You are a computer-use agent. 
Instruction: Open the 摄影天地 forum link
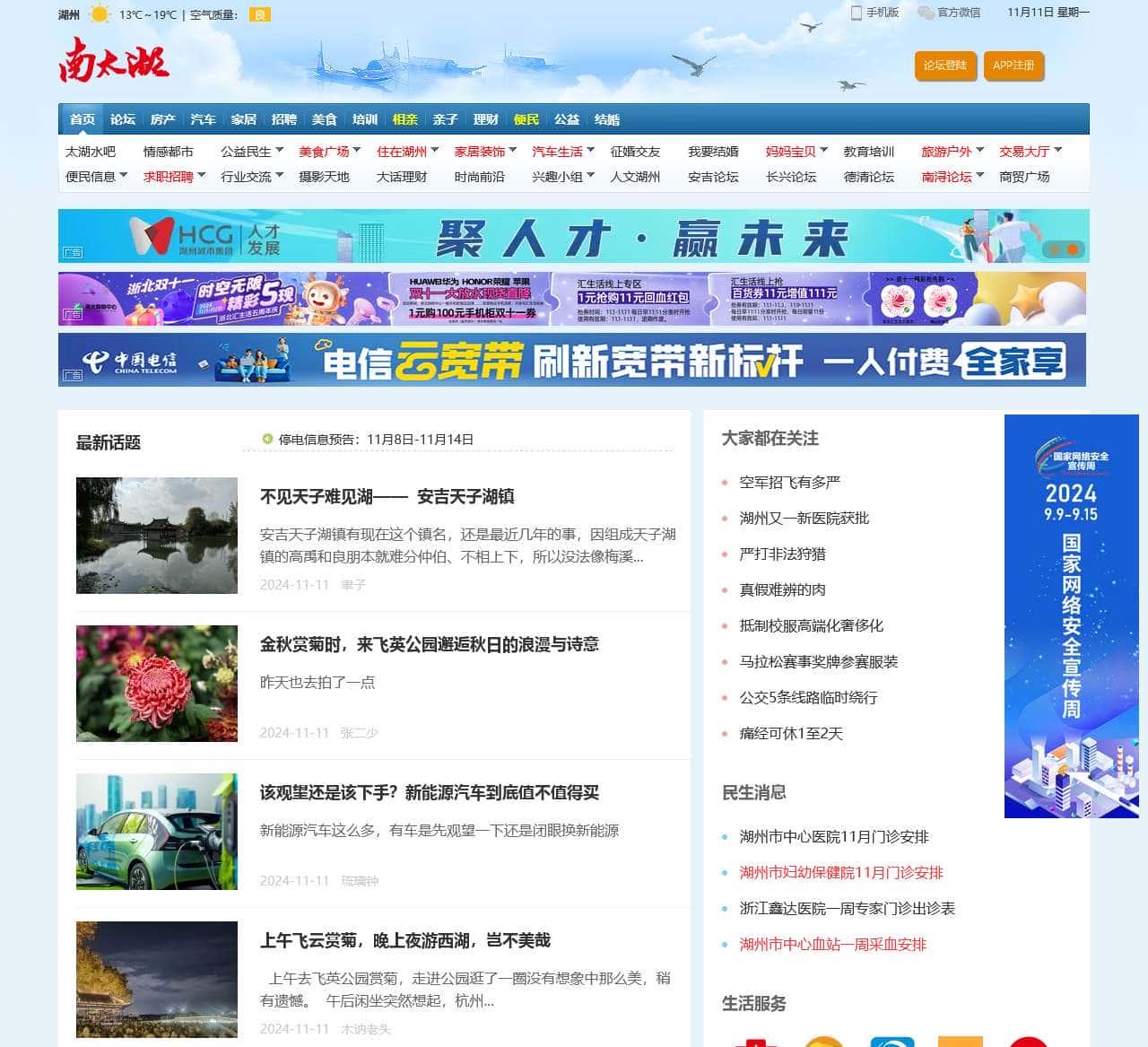pos(325,177)
